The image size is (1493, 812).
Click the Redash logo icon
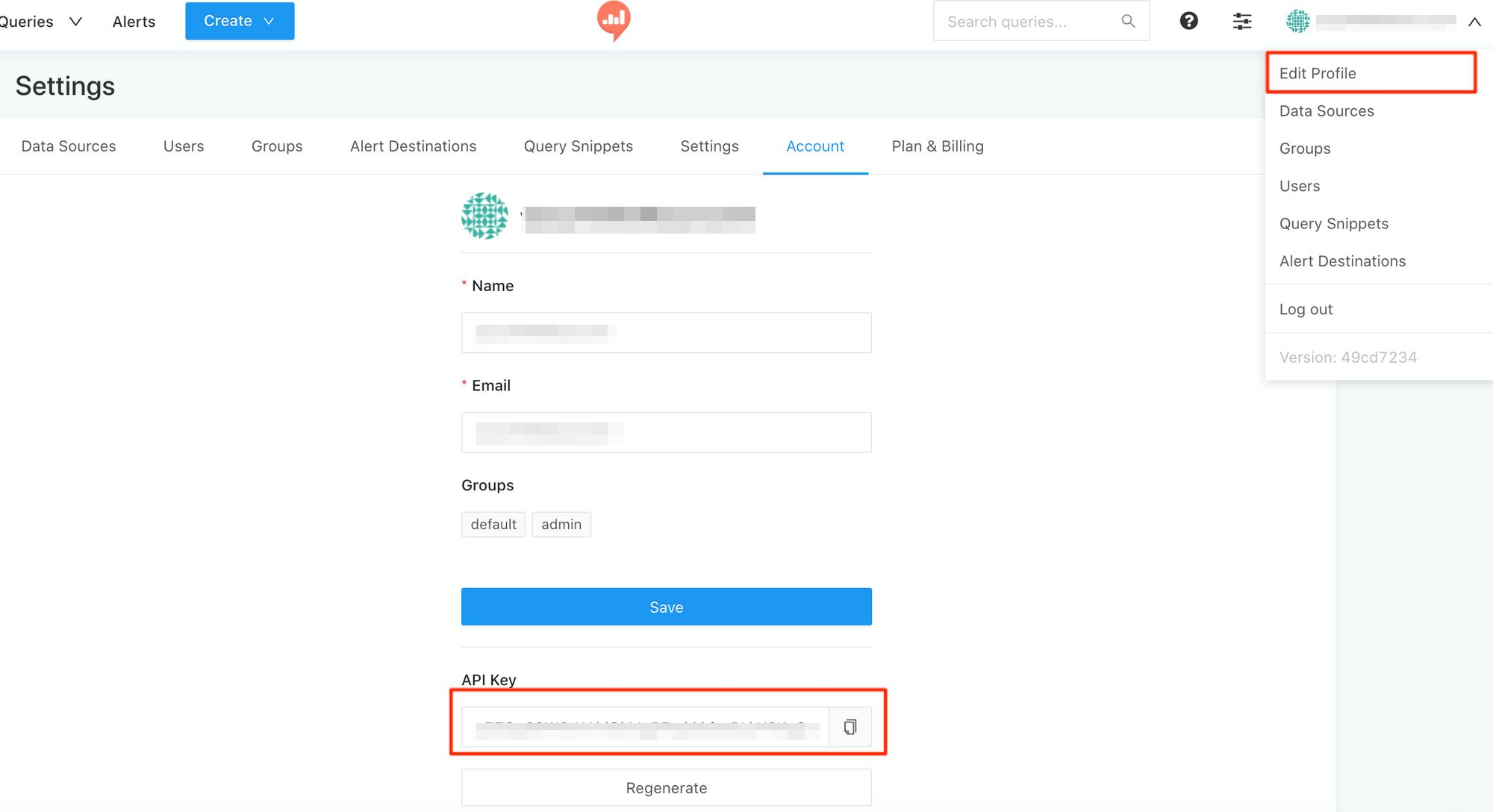click(614, 20)
